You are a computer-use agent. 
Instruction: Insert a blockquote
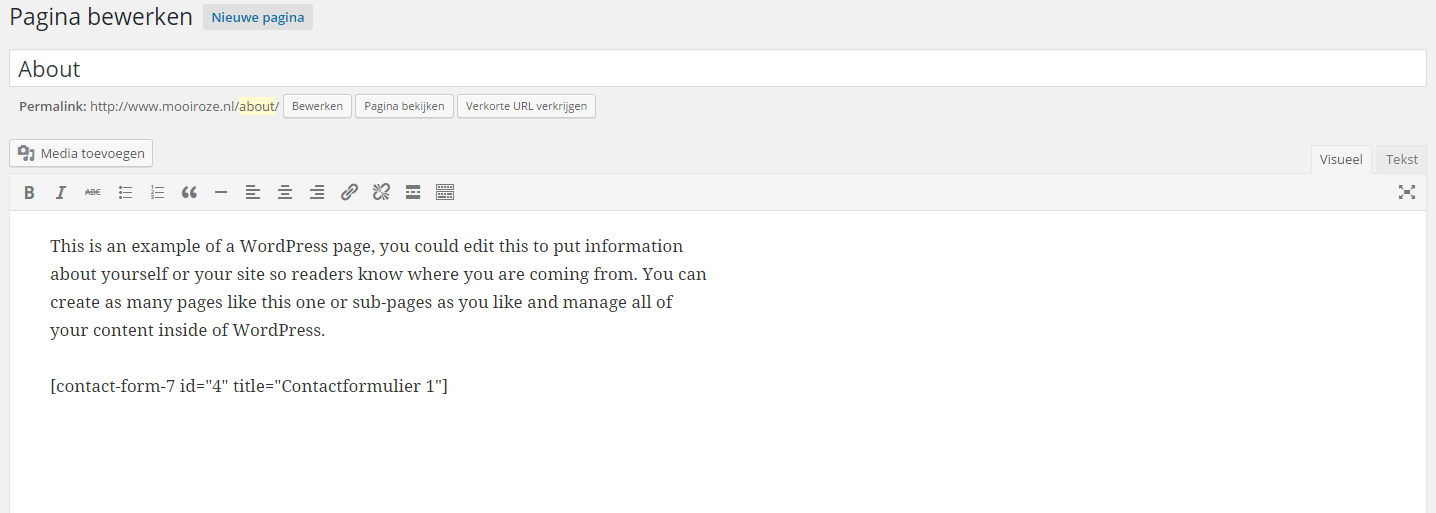(189, 192)
